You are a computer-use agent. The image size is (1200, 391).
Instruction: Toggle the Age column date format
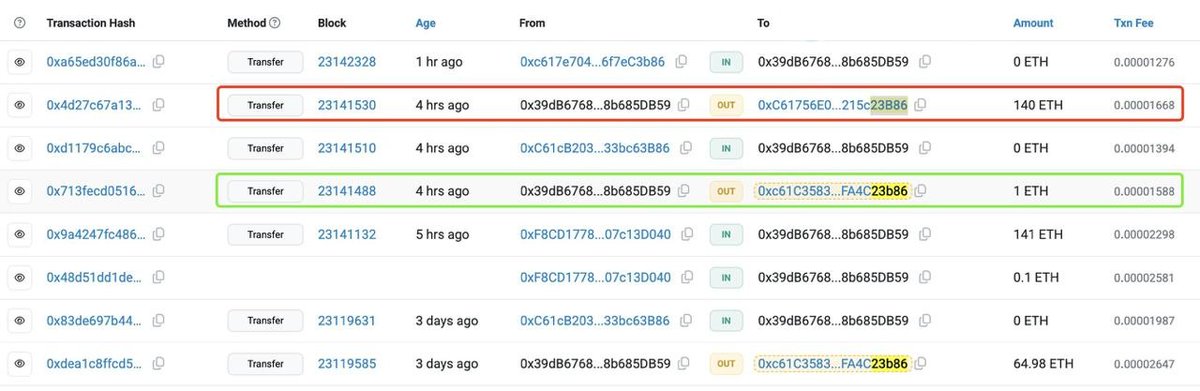click(426, 22)
